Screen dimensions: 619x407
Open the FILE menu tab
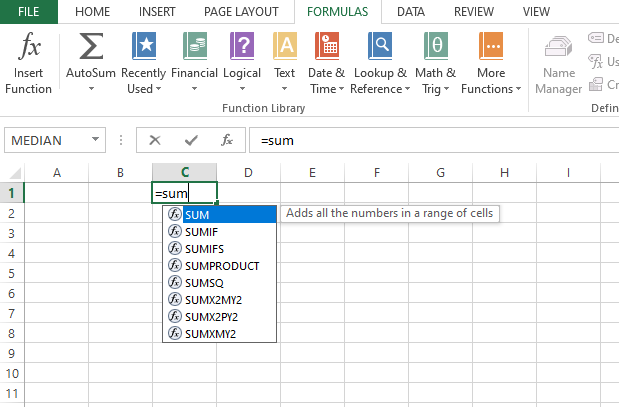pyautogui.click(x=28, y=12)
